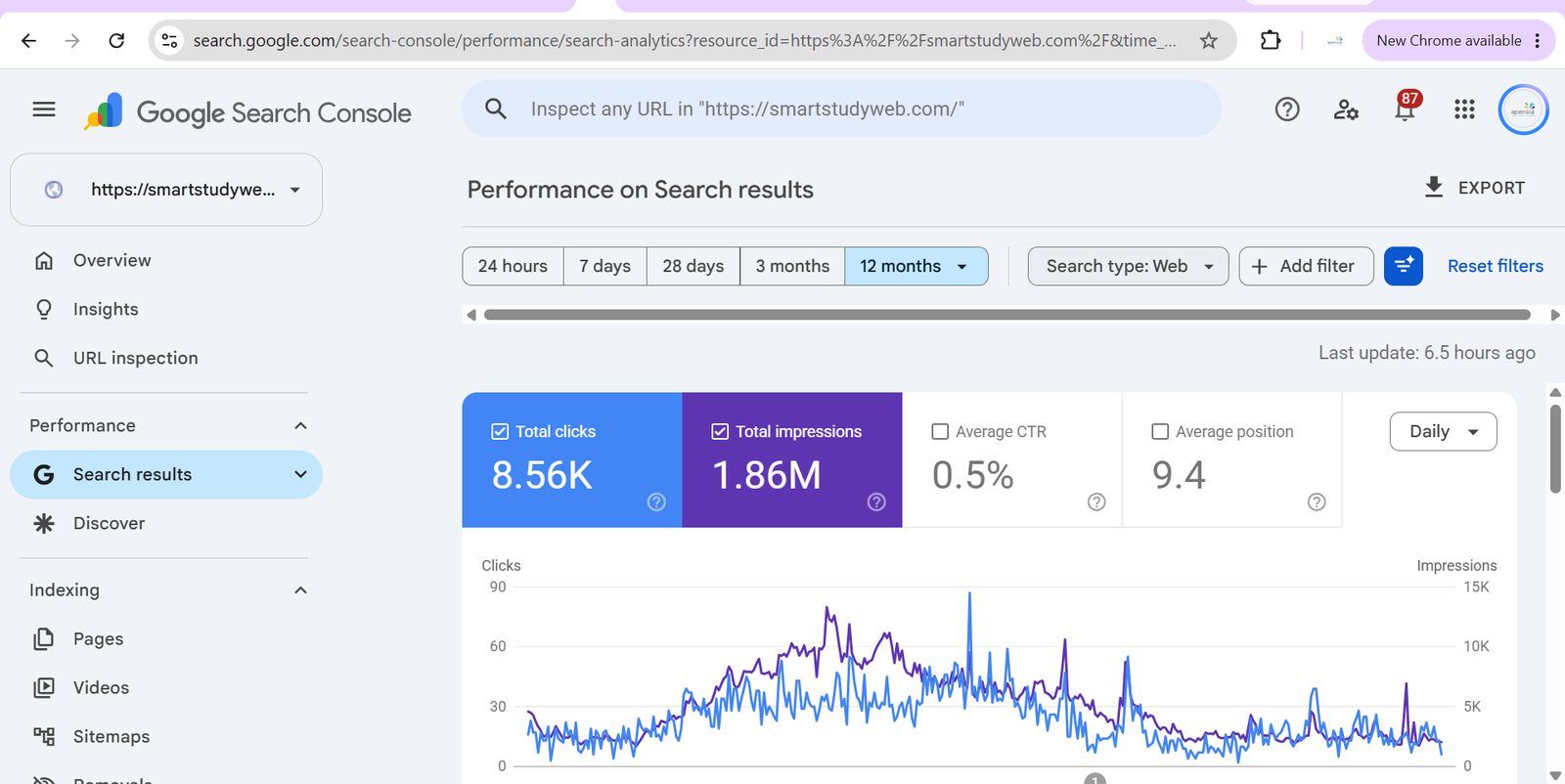Open browser extensions puzzle icon
1565x784 pixels.
click(x=1270, y=40)
